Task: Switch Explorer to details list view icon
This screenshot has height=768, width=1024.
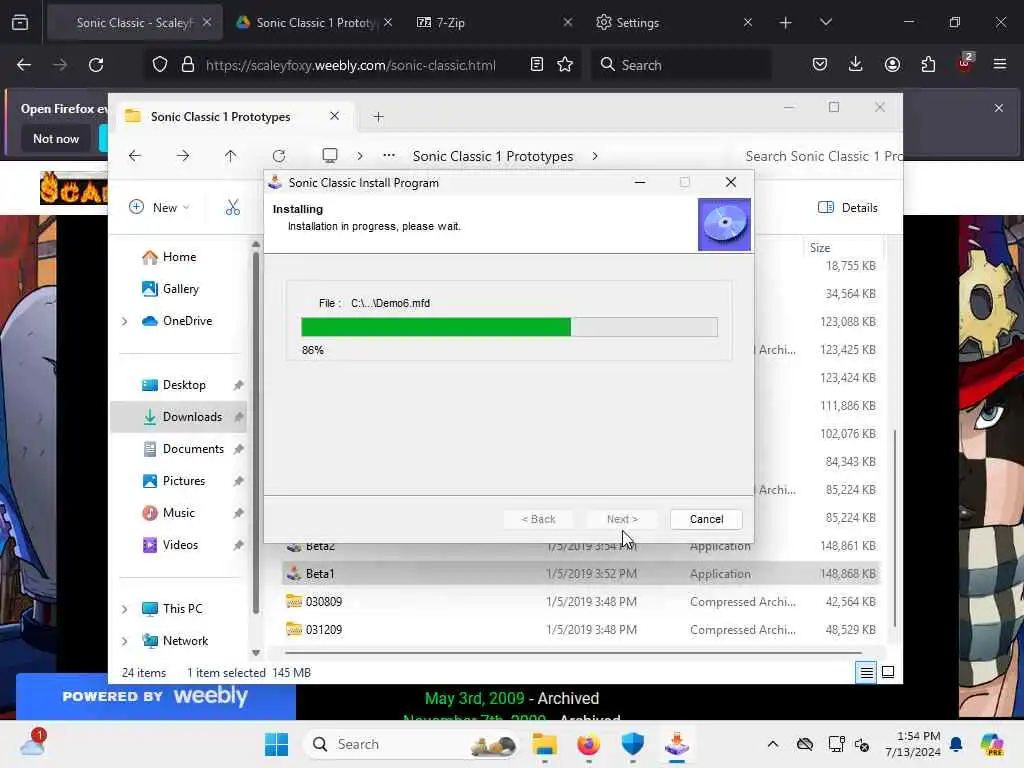Action: click(x=867, y=672)
